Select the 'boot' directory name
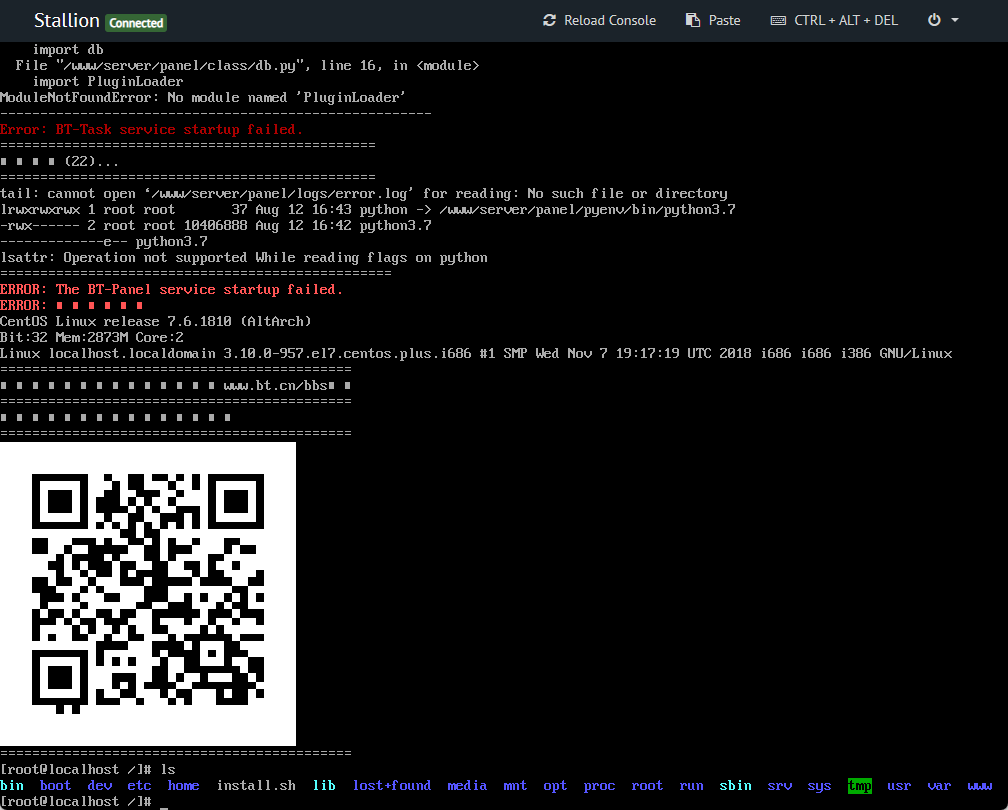 click(55, 786)
